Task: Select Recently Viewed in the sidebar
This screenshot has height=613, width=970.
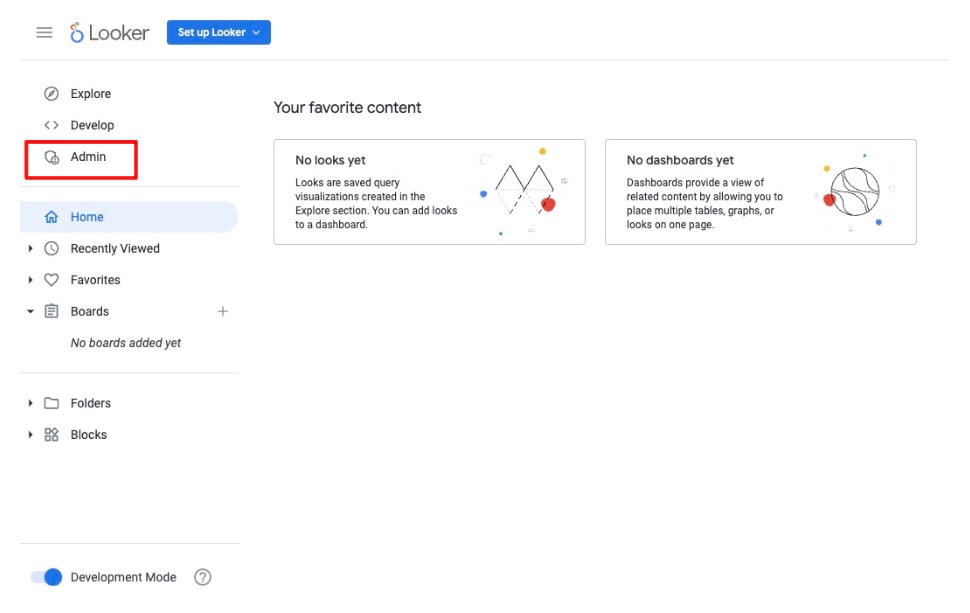Action: (x=115, y=248)
